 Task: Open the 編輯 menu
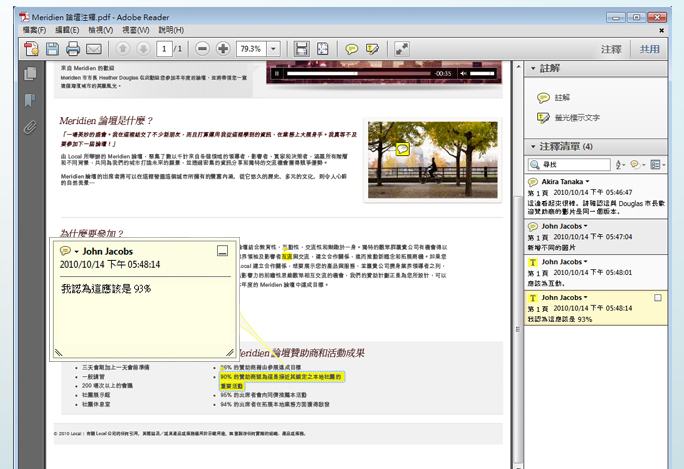pyautogui.click(x=59, y=30)
